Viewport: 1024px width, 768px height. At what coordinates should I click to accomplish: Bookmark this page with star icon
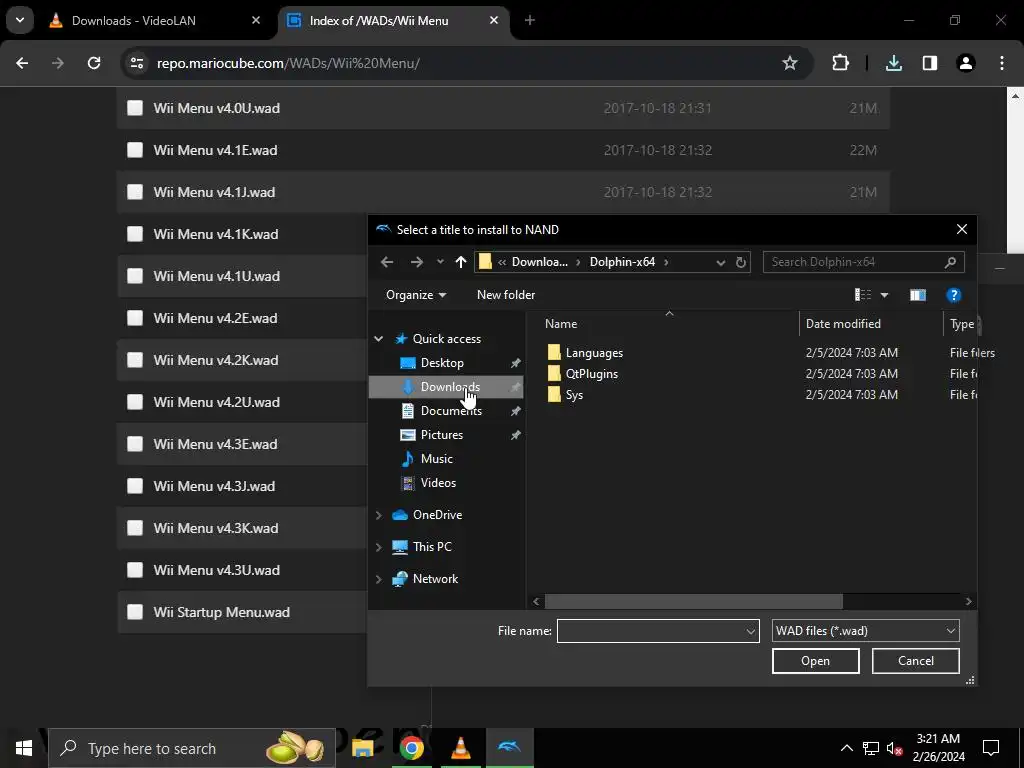(790, 63)
